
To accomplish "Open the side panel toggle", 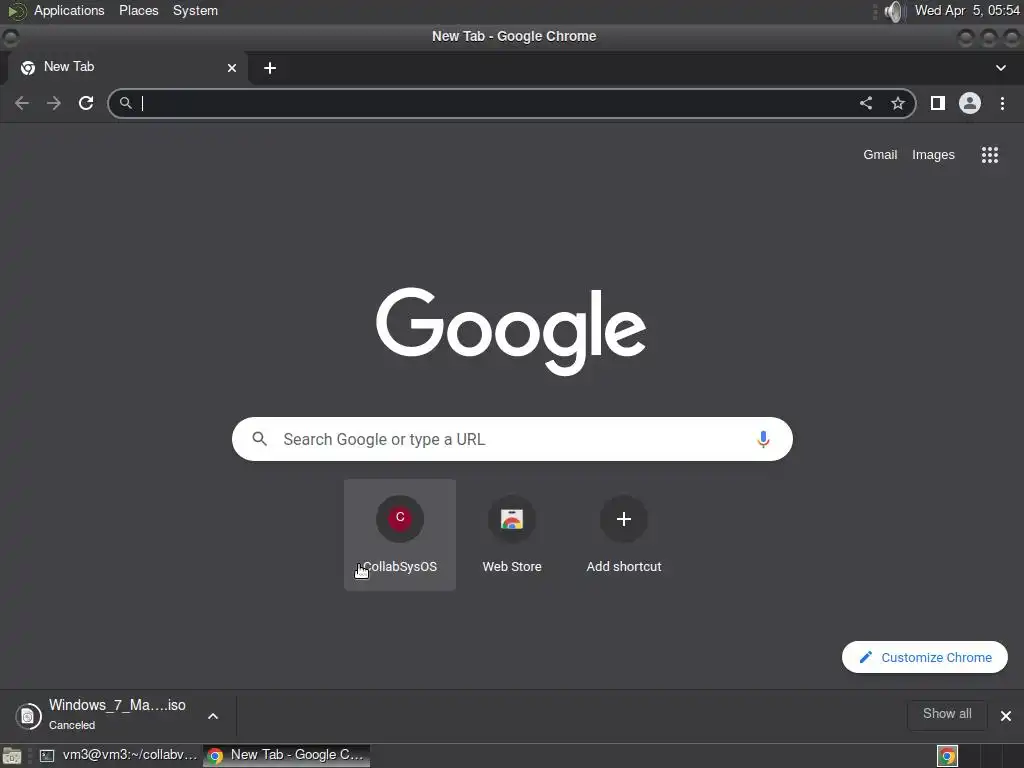I will point(938,103).
